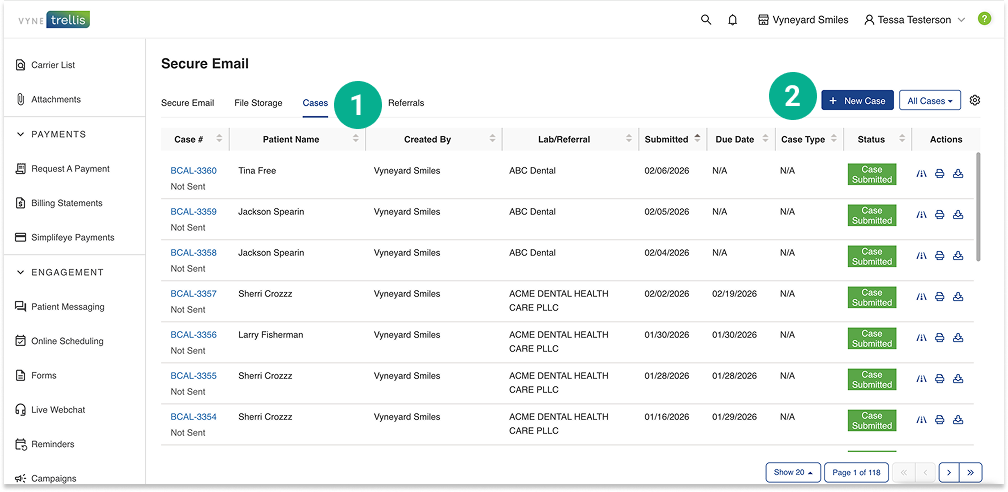Click the search magnifier icon in header
The height and width of the screenshot is (492, 1008).
point(706,20)
